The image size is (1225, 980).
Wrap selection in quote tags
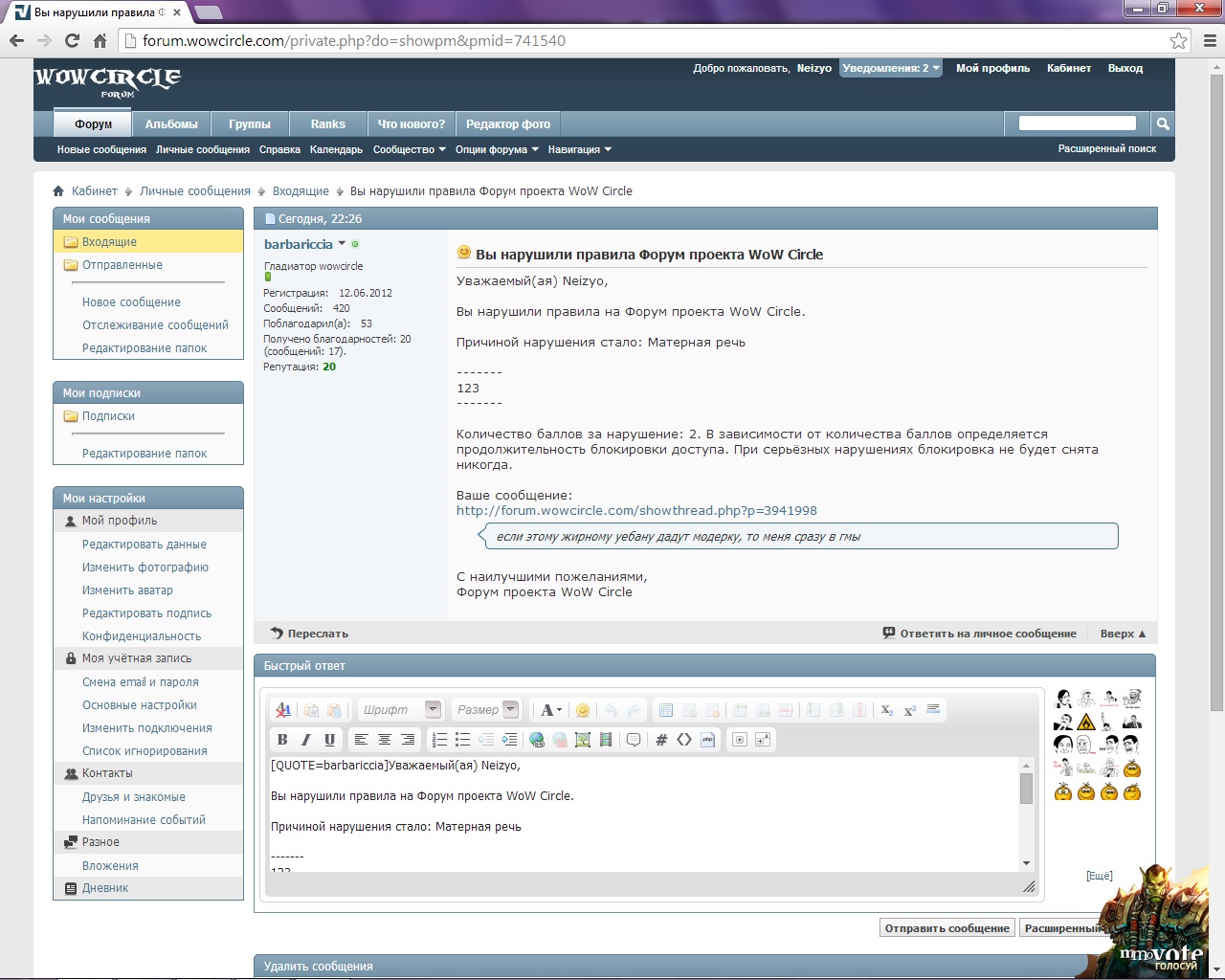(634, 740)
